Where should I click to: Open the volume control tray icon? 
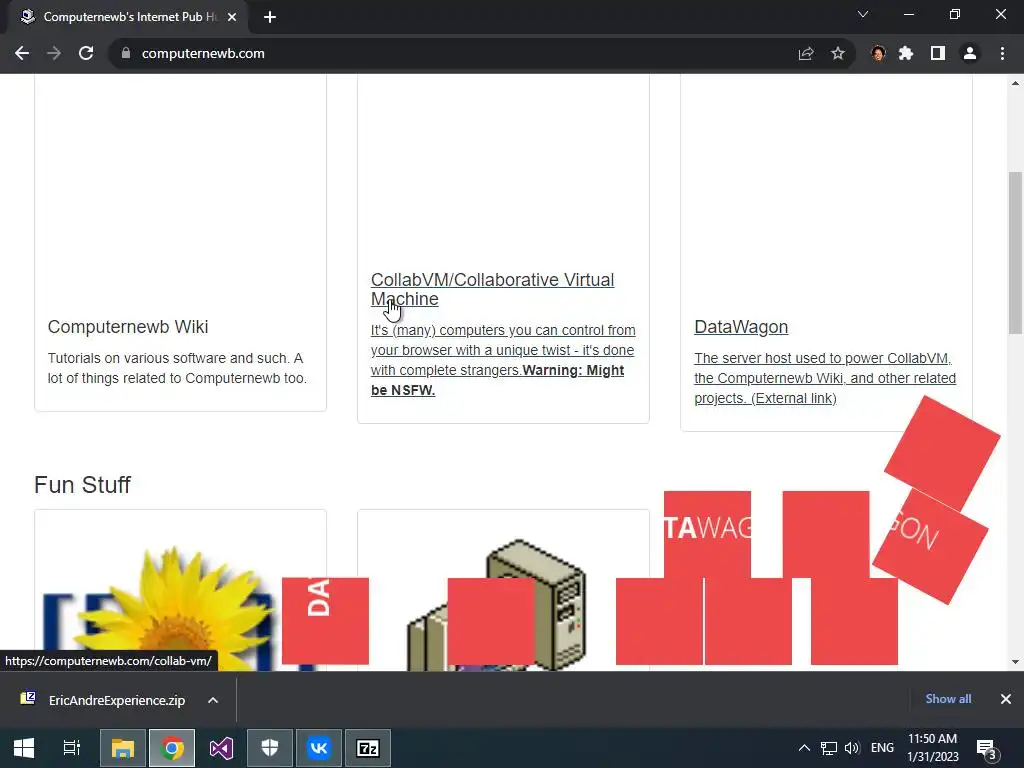click(x=852, y=748)
